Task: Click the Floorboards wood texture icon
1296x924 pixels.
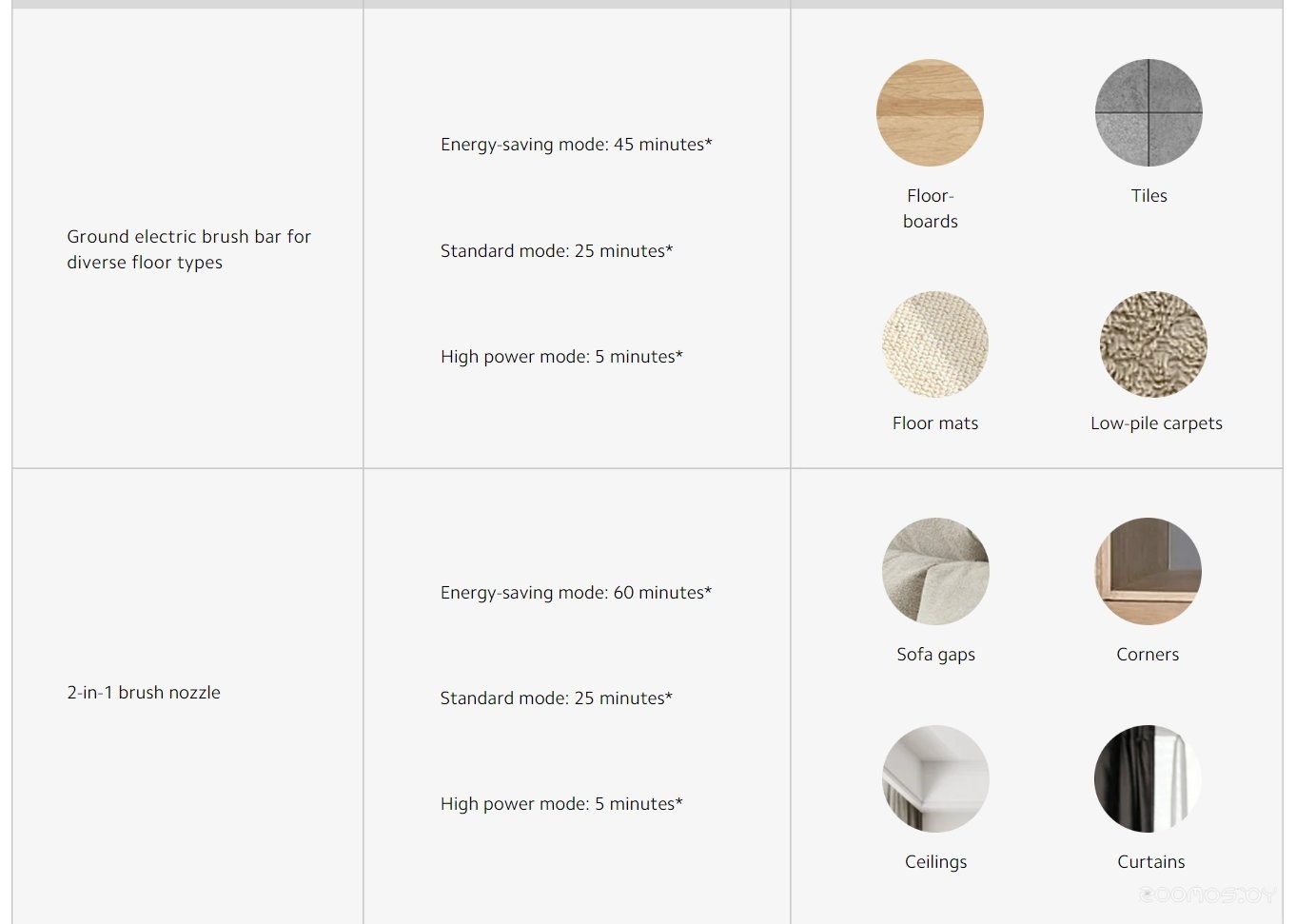Action: point(930,112)
